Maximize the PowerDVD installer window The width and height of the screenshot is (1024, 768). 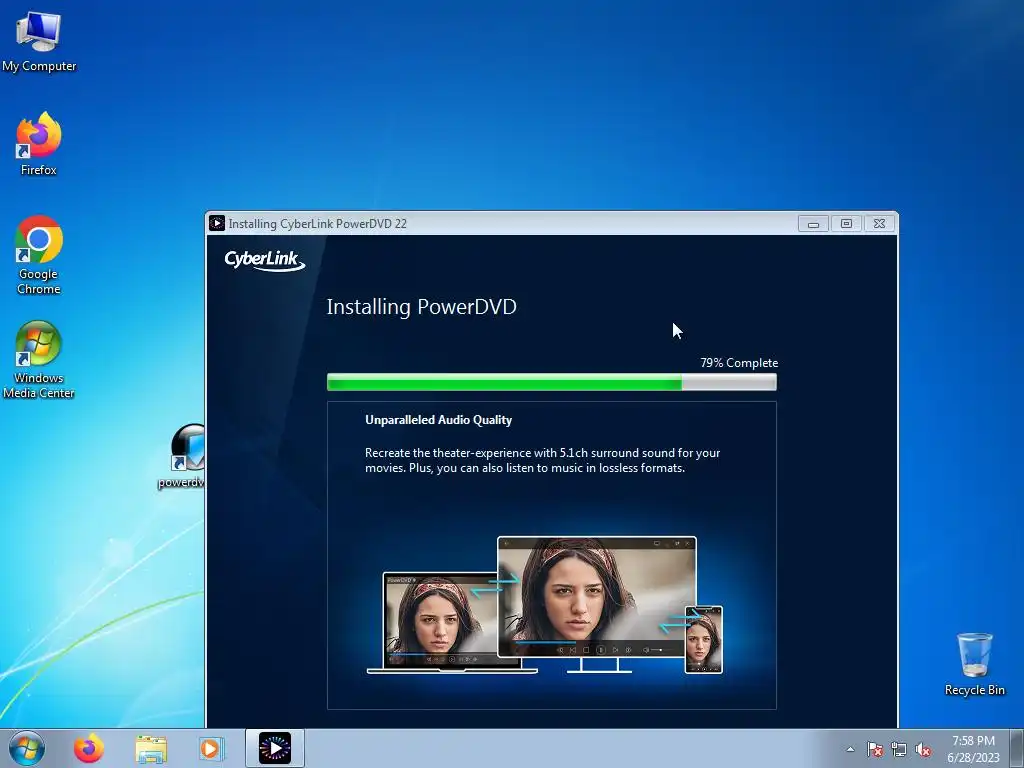coord(846,224)
